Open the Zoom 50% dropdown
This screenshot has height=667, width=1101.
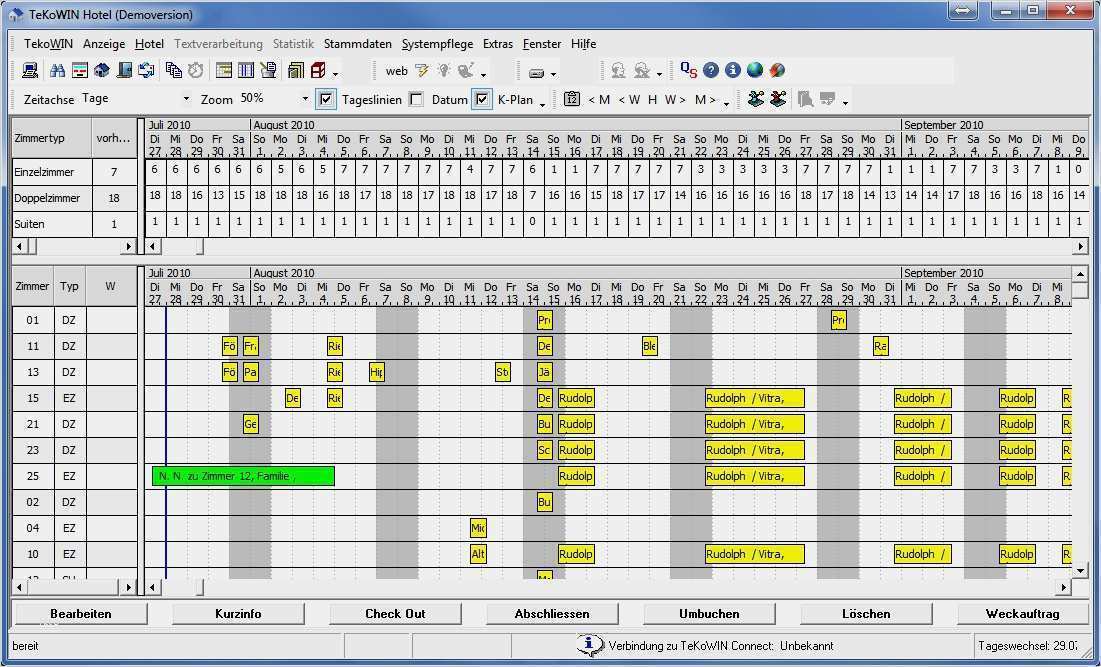click(x=305, y=99)
